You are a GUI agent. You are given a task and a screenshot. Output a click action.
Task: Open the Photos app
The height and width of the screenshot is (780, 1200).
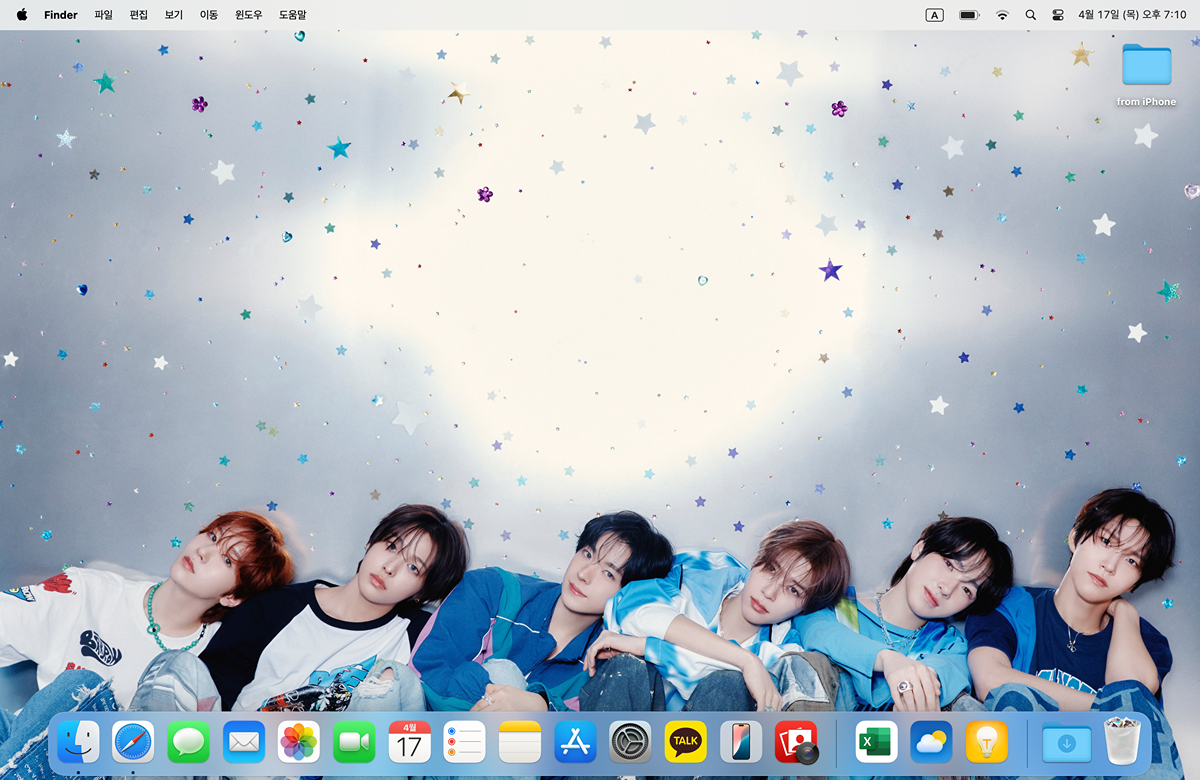299,742
